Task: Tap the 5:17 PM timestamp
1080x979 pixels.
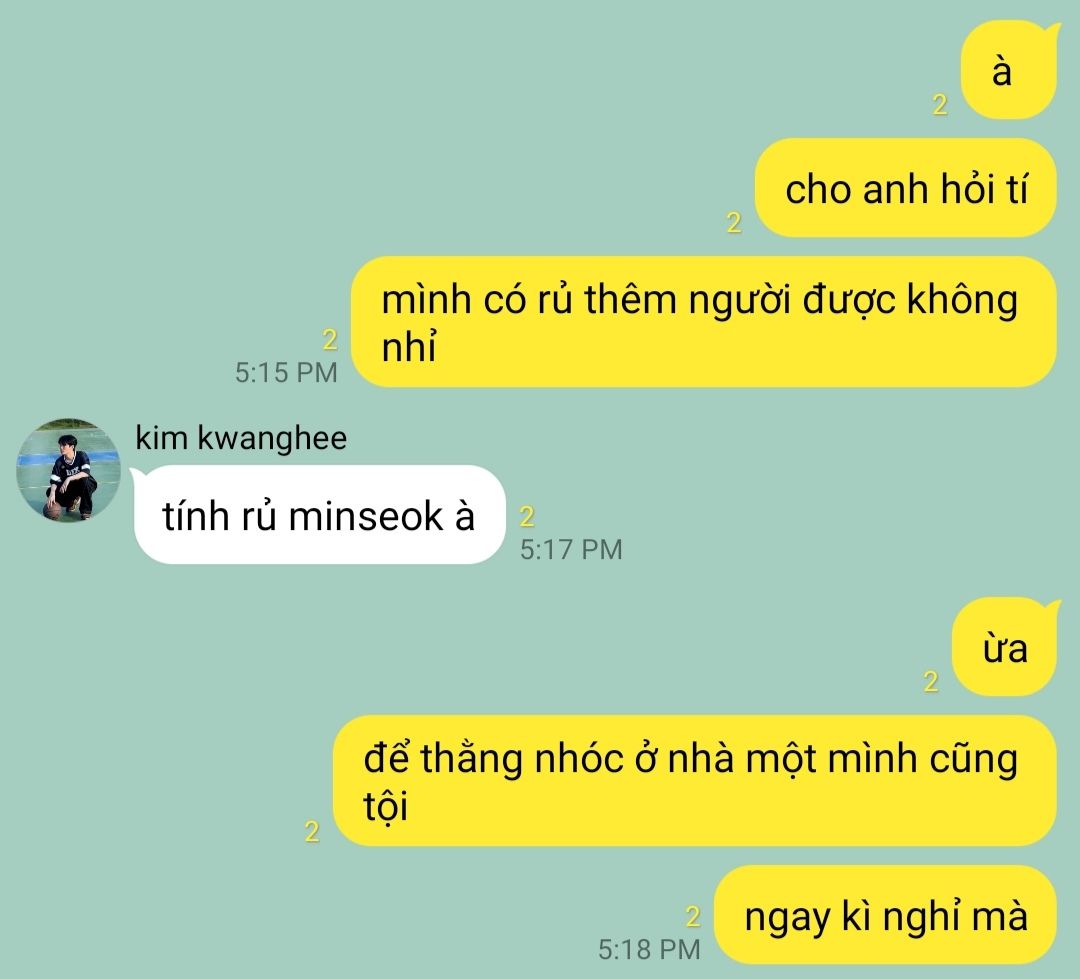Action: 571,550
